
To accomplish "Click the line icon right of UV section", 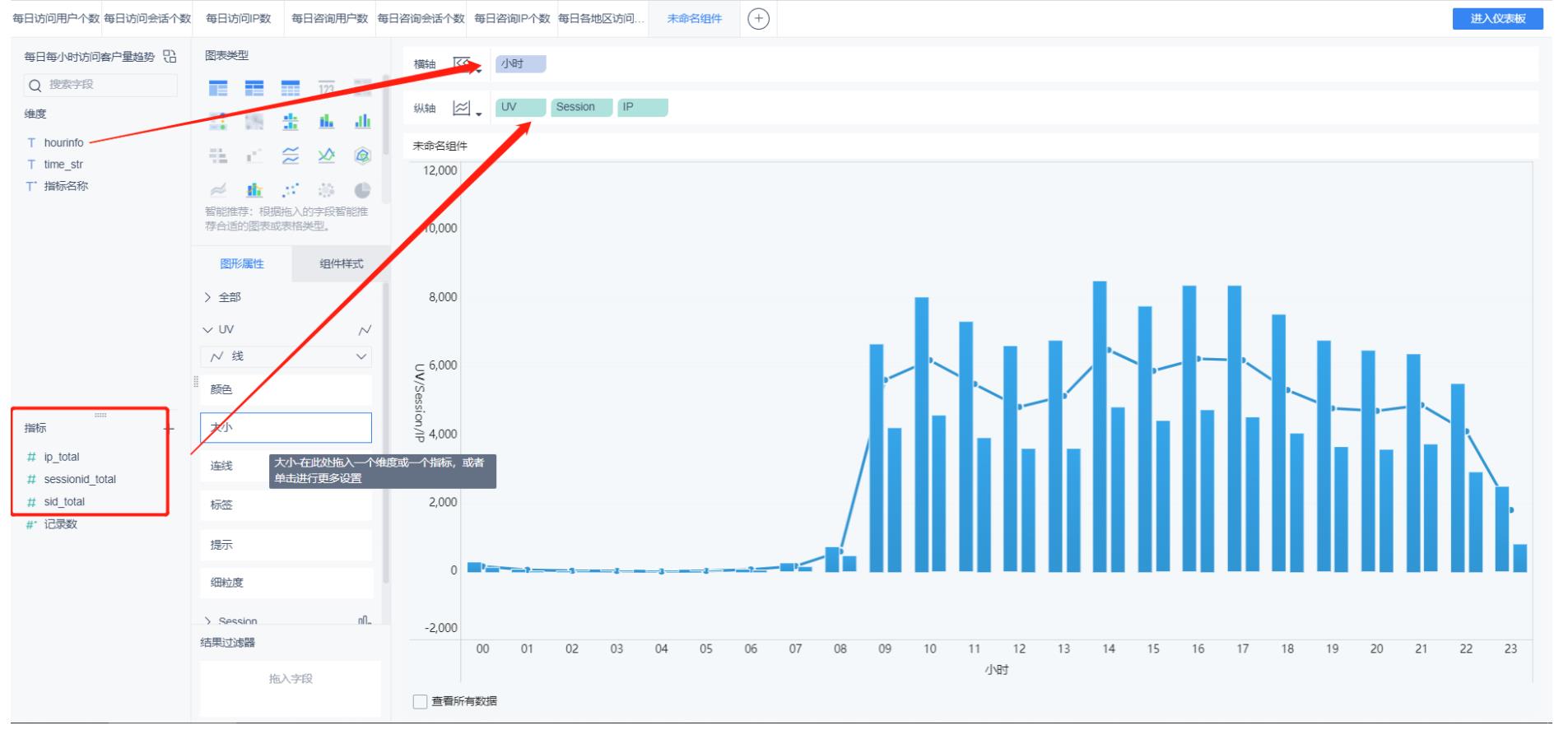I will click(365, 330).
